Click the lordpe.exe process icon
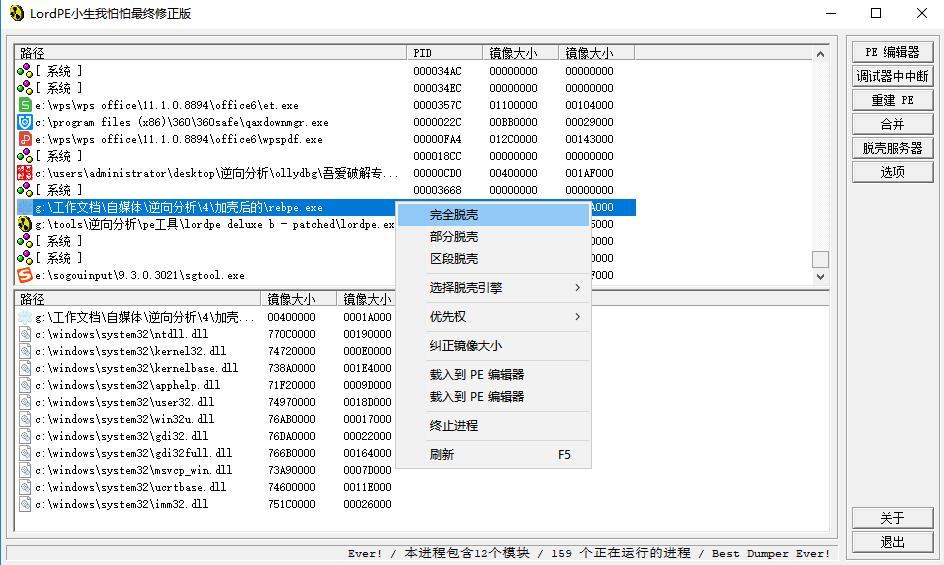 click(25, 224)
